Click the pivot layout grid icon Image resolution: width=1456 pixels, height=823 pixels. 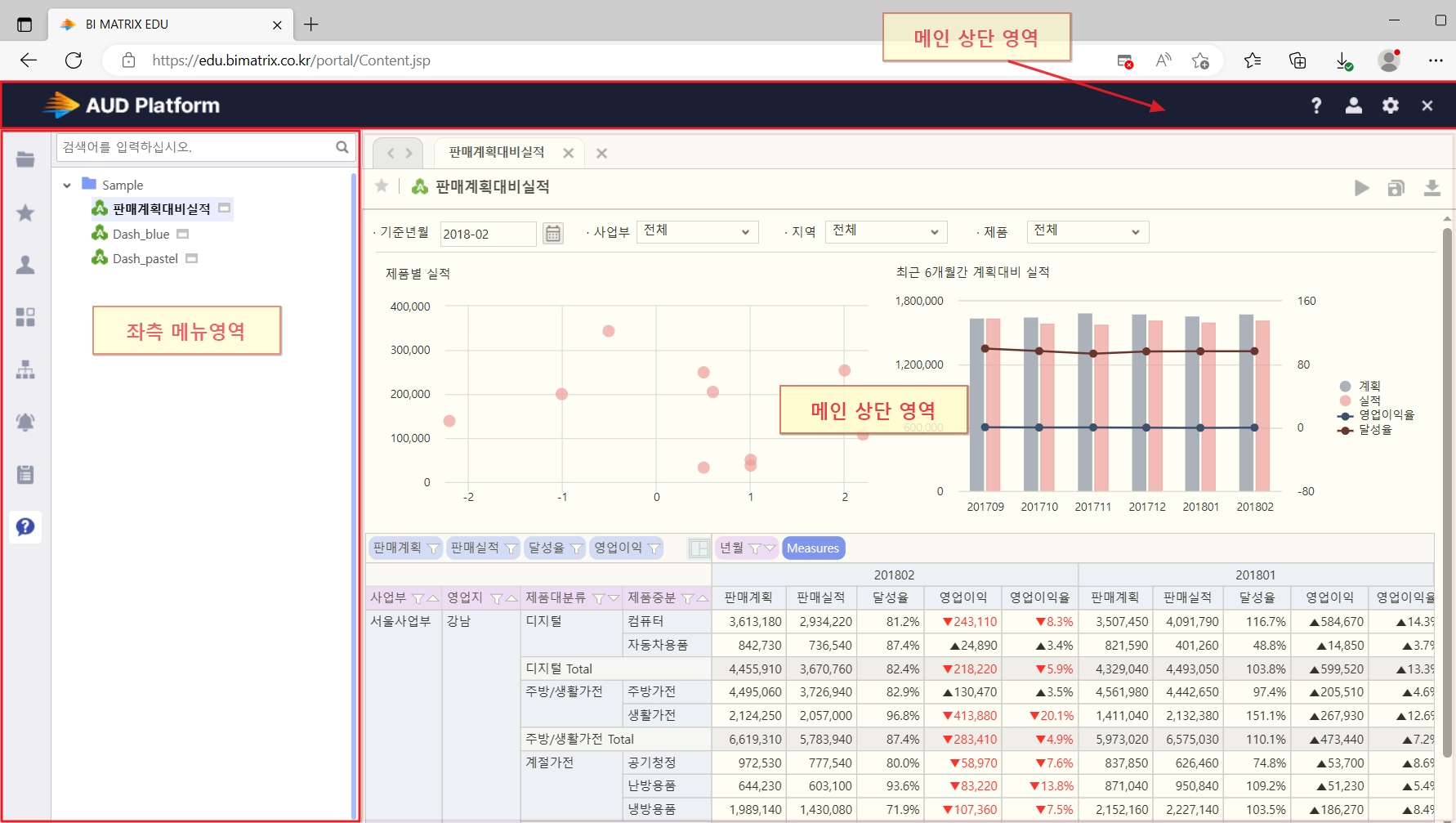click(699, 548)
